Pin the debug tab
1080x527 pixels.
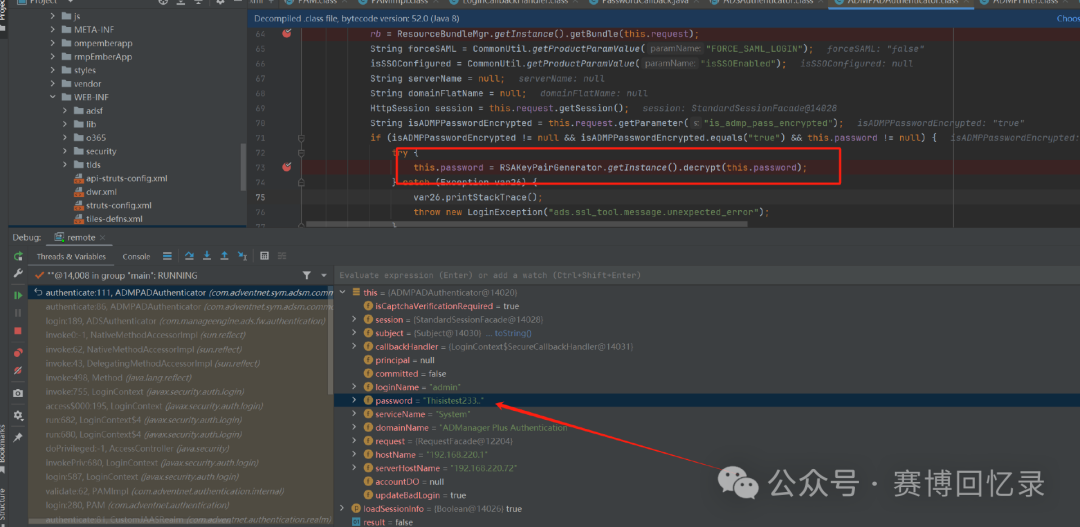click(x=18, y=437)
